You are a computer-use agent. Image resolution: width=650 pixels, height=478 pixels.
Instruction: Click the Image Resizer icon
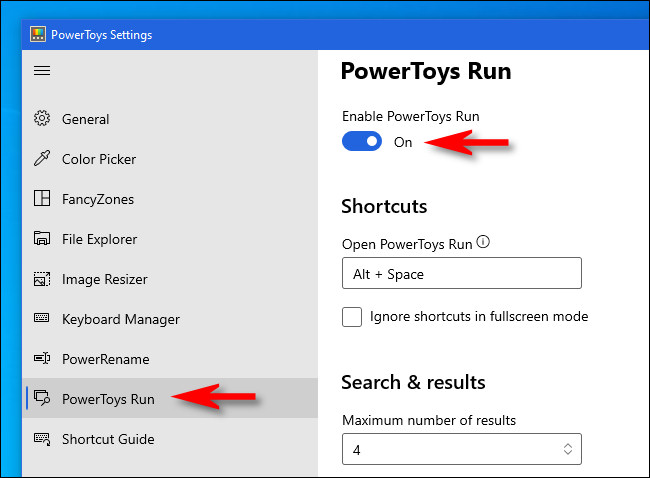click(x=42, y=279)
